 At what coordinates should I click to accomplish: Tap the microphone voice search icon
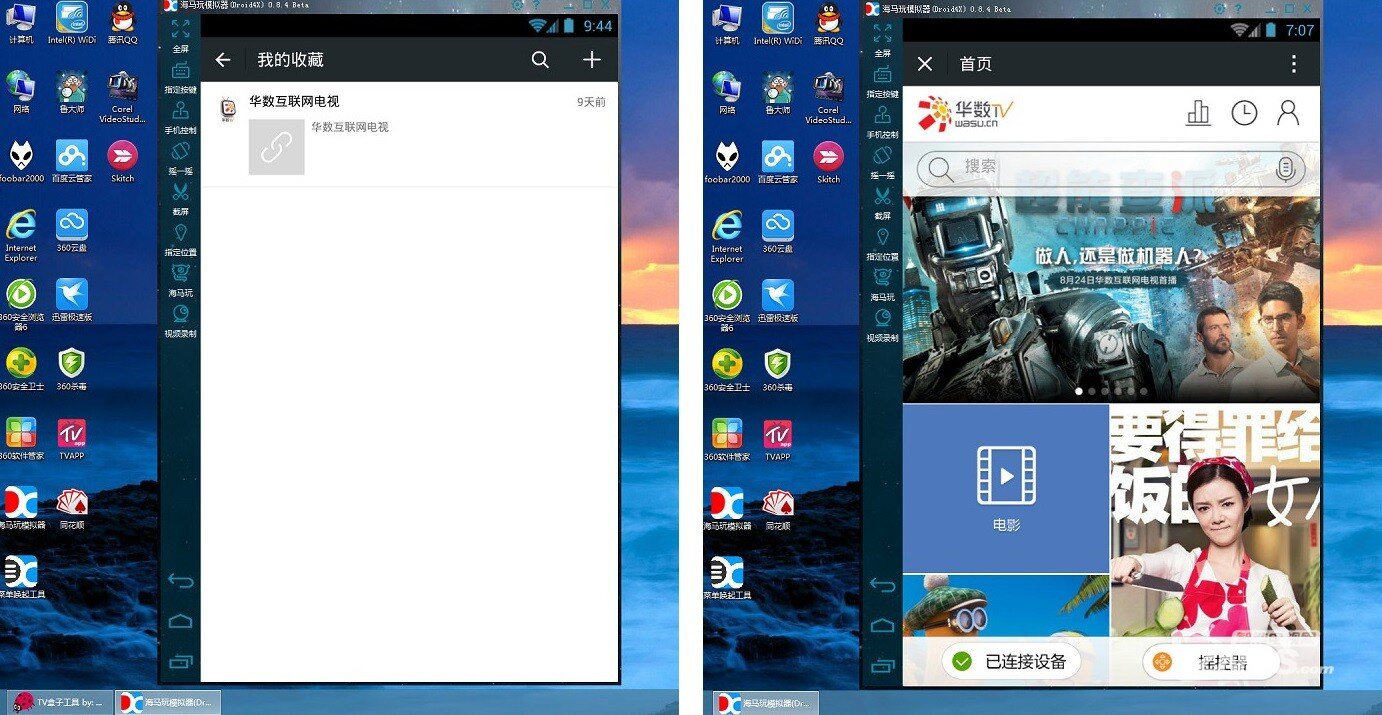(1286, 169)
